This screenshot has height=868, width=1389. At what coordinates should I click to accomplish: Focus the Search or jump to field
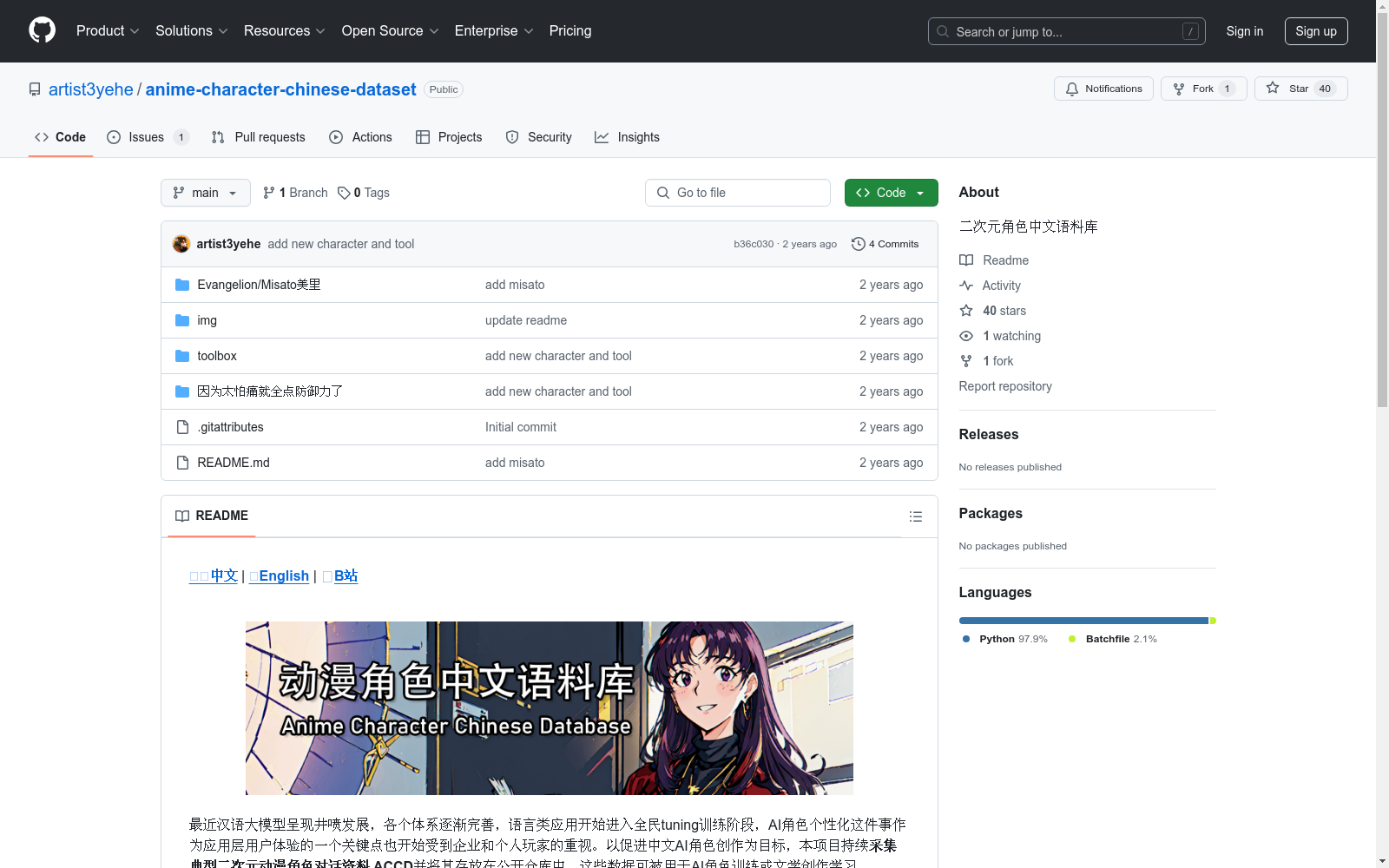[x=1067, y=31]
